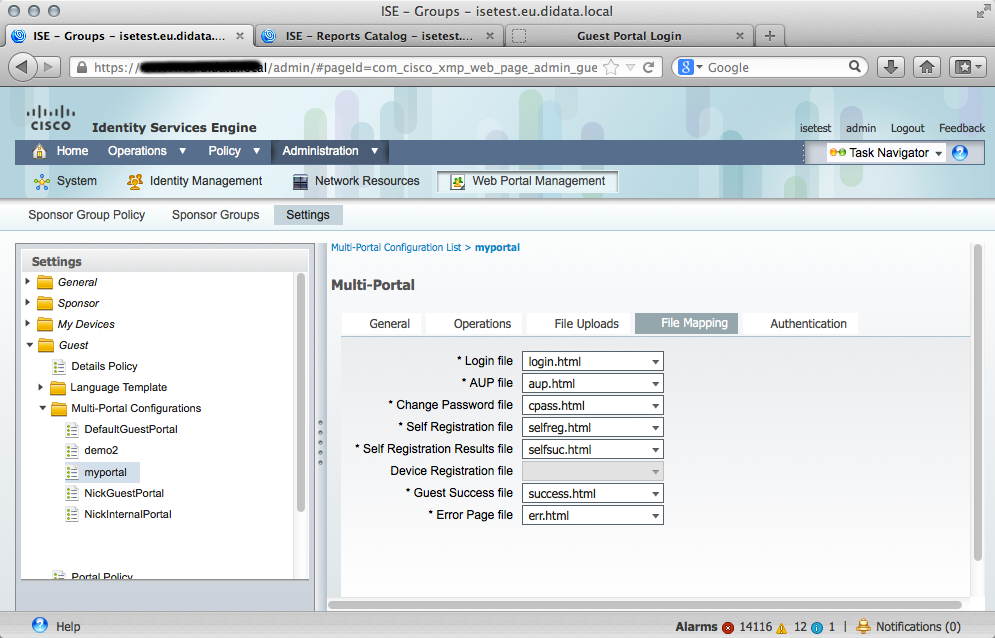This screenshot has height=638, width=995.
Task: Open the Policy menu
Action: (x=234, y=151)
